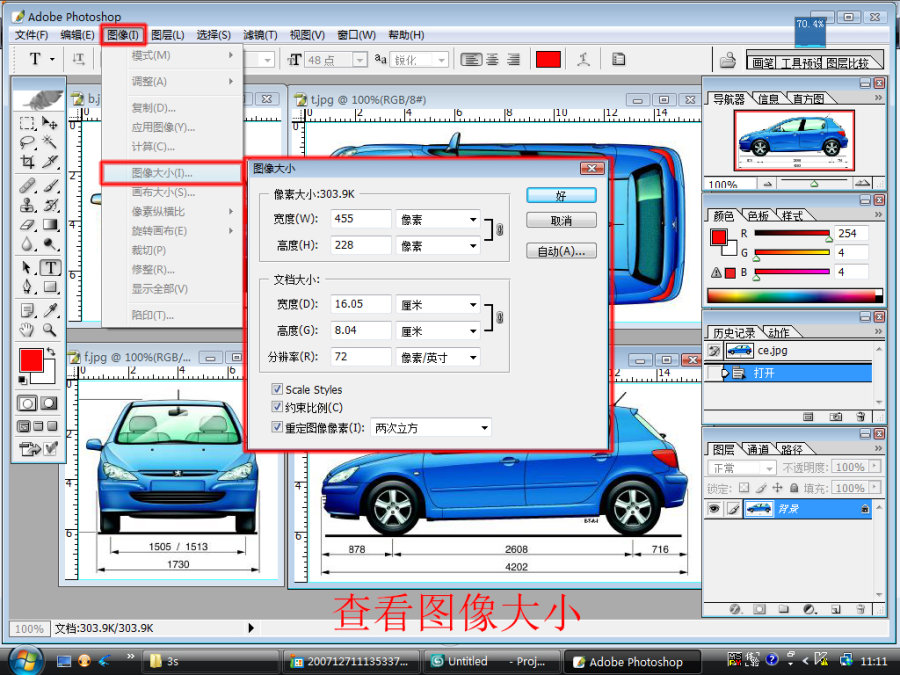This screenshot has height=675, width=900.
Task: Switch to Standard editing mode
Action: pos(27,404)
